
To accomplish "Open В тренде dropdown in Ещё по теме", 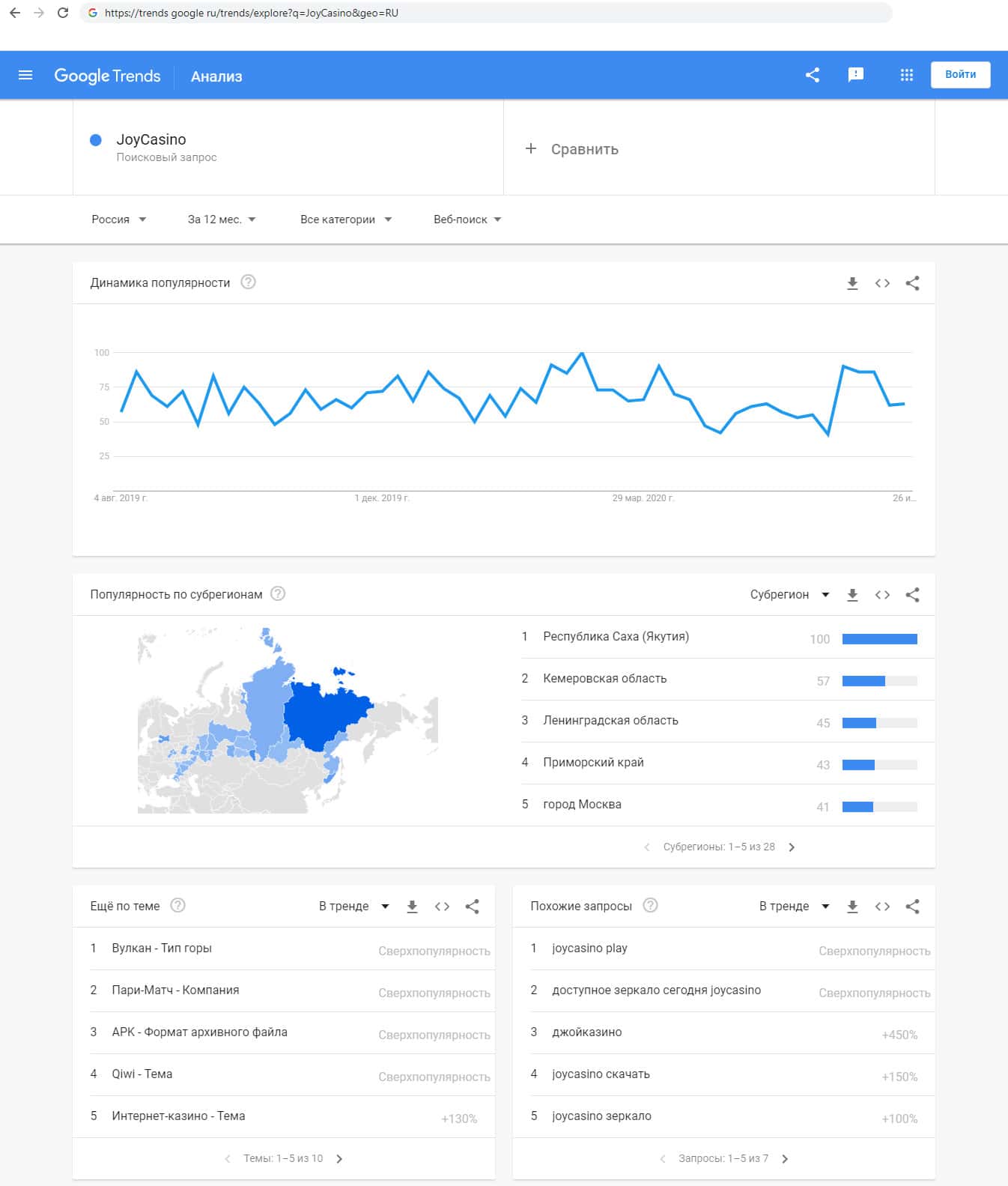I will (354, 907).
